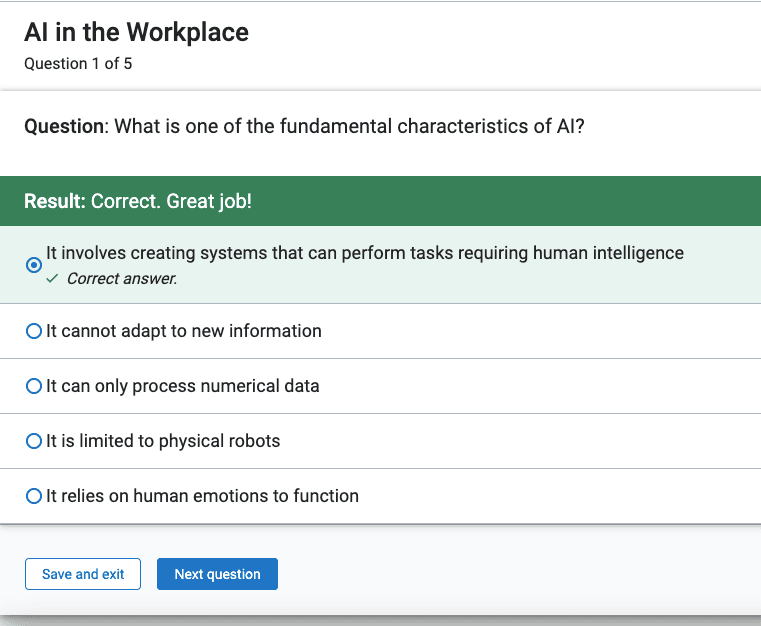761x626 pixels.
Task: Click the green checkmark beside Correct answer
Action: (52, 279)
